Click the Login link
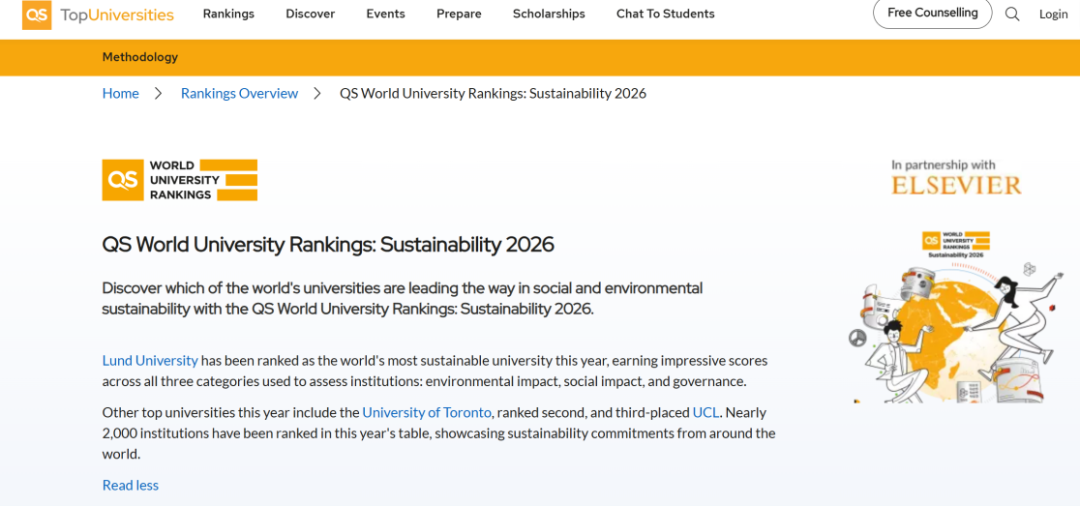The height and width of the screenshot is (506, 1080). [1053, 14]
